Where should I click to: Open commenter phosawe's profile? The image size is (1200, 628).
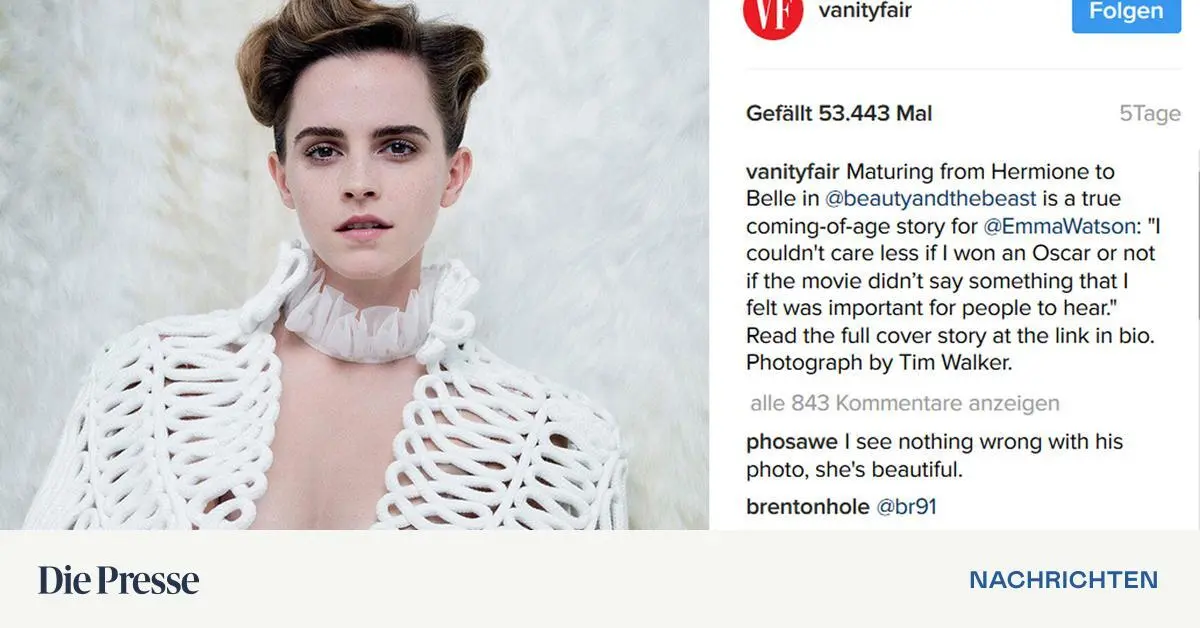pos(793,442)
